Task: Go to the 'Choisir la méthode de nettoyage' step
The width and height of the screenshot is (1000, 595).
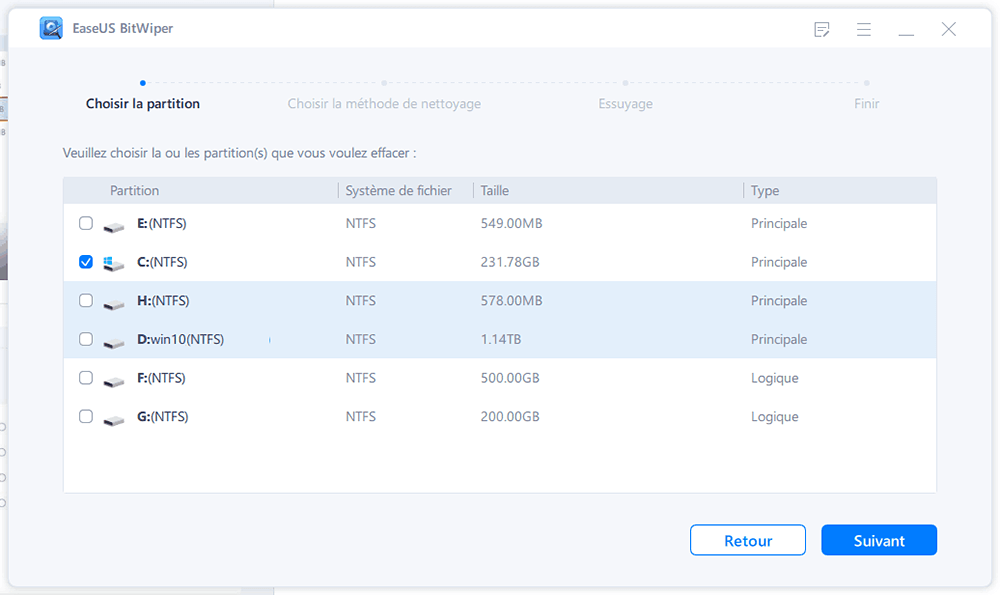Action: (x=384, y=104)
